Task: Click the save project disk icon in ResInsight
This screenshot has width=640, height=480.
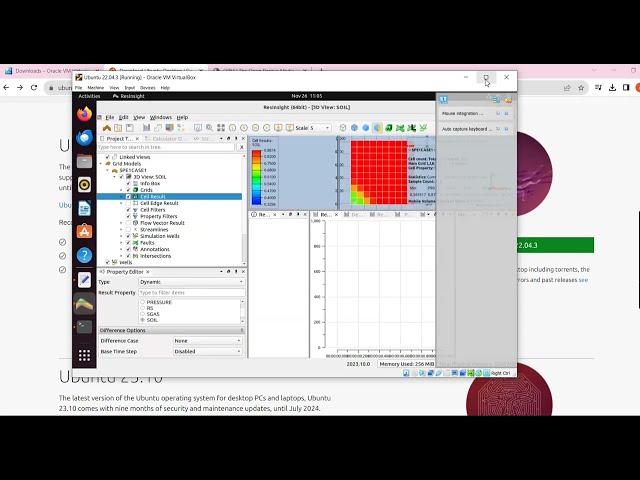Action: tap(129, 128)
